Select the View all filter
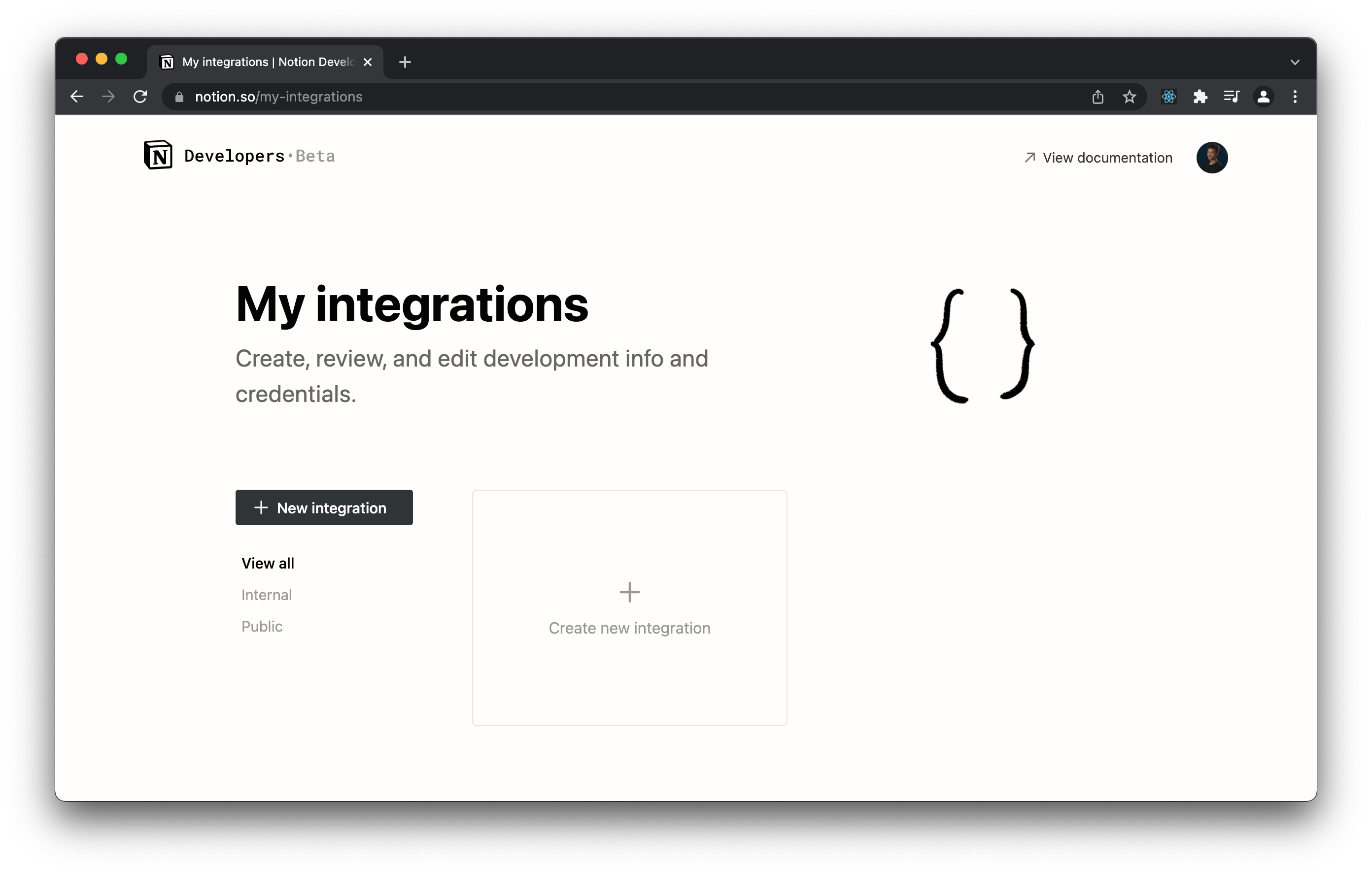The image size is (1372, 874). pyautogui.click(x=268, y=563)
